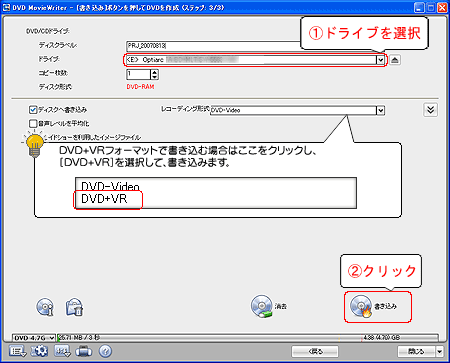Expand the レコーディング形式 dropdown

(380, 110)
